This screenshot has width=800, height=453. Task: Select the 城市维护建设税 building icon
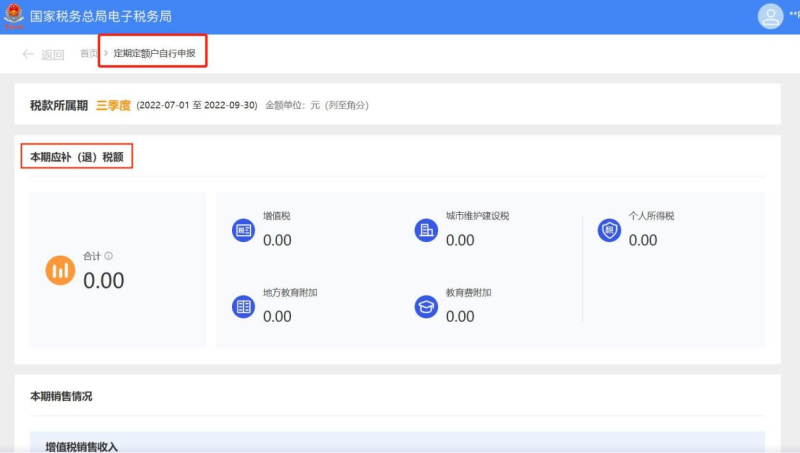coord(426,230)
